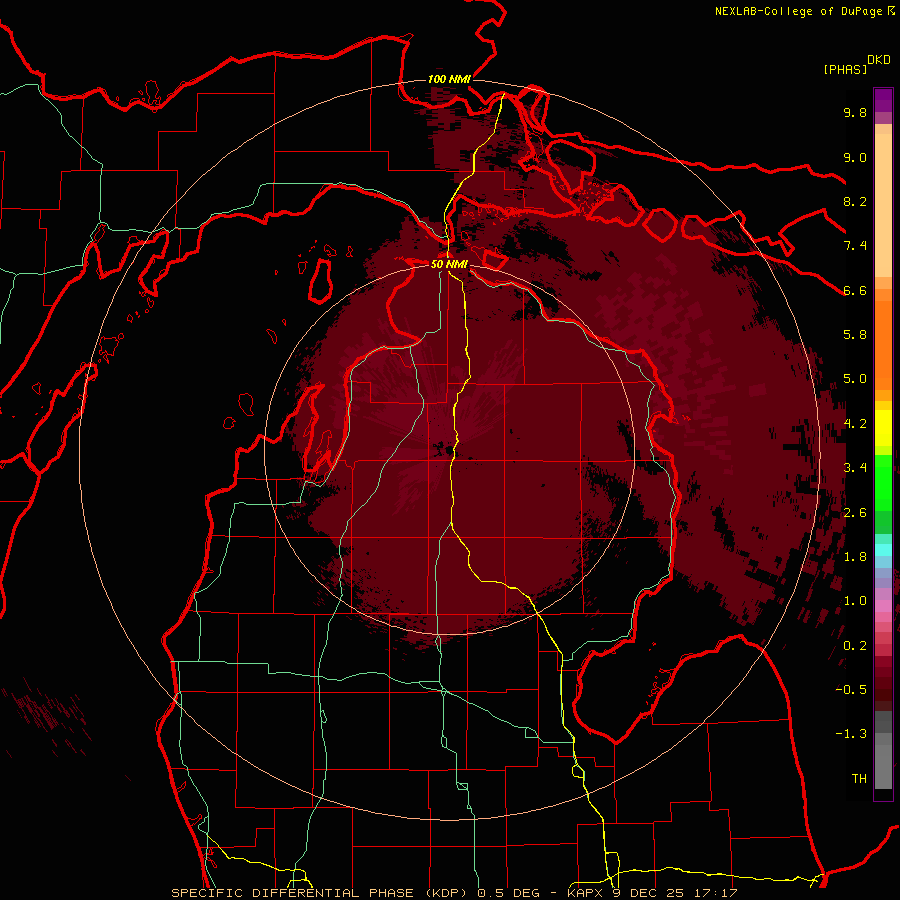Pick the bright green segment of the color bar
900x900 pixels.
tap(883, 482)
